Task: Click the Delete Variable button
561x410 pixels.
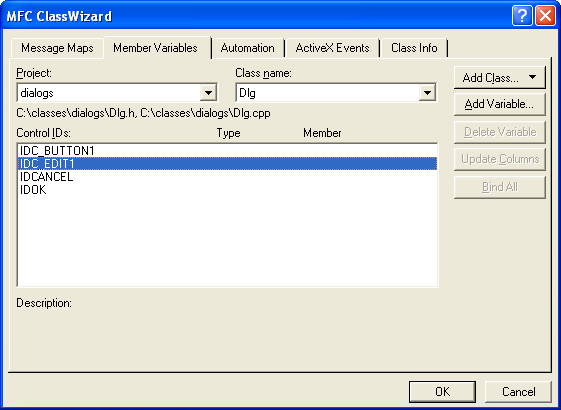Action: 500,132
